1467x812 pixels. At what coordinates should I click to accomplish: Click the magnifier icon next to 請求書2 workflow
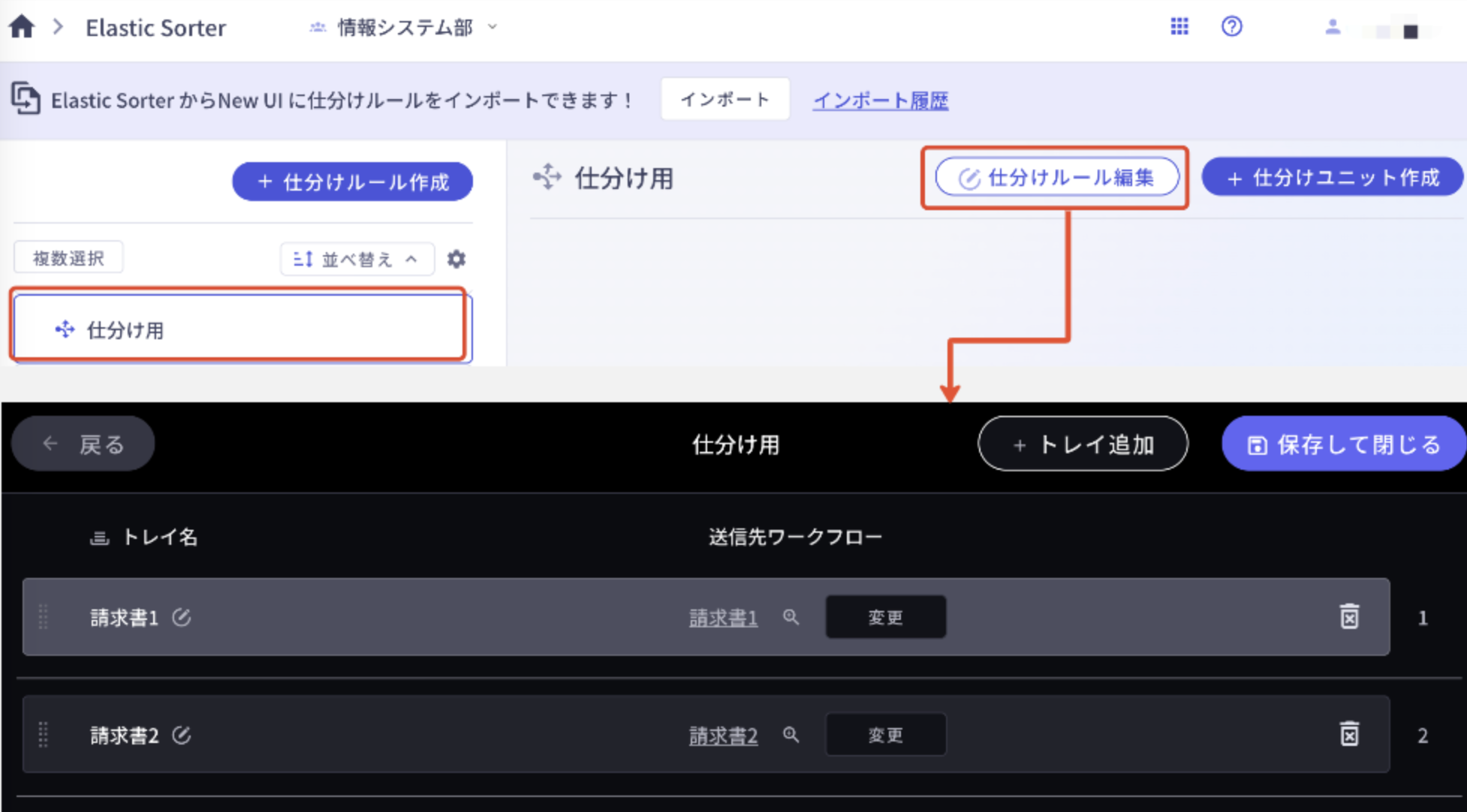coord(791,734)
